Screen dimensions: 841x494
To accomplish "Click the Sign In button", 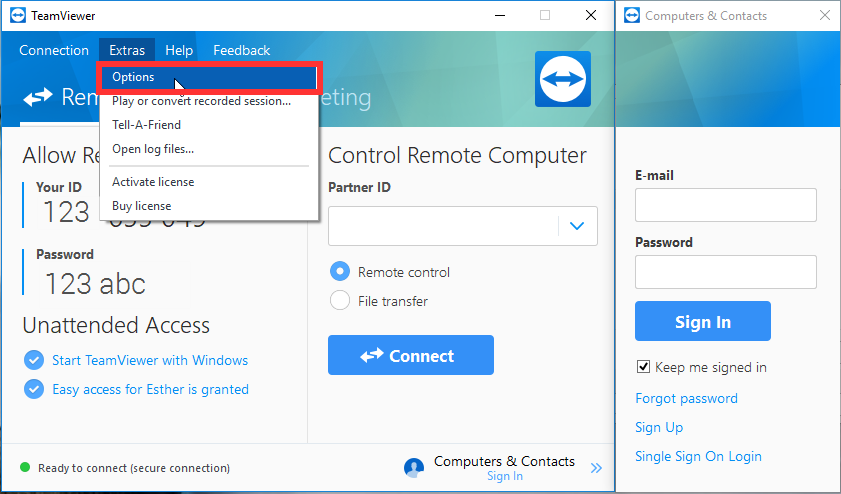I will pyautogui.click(x=703, y=321).
